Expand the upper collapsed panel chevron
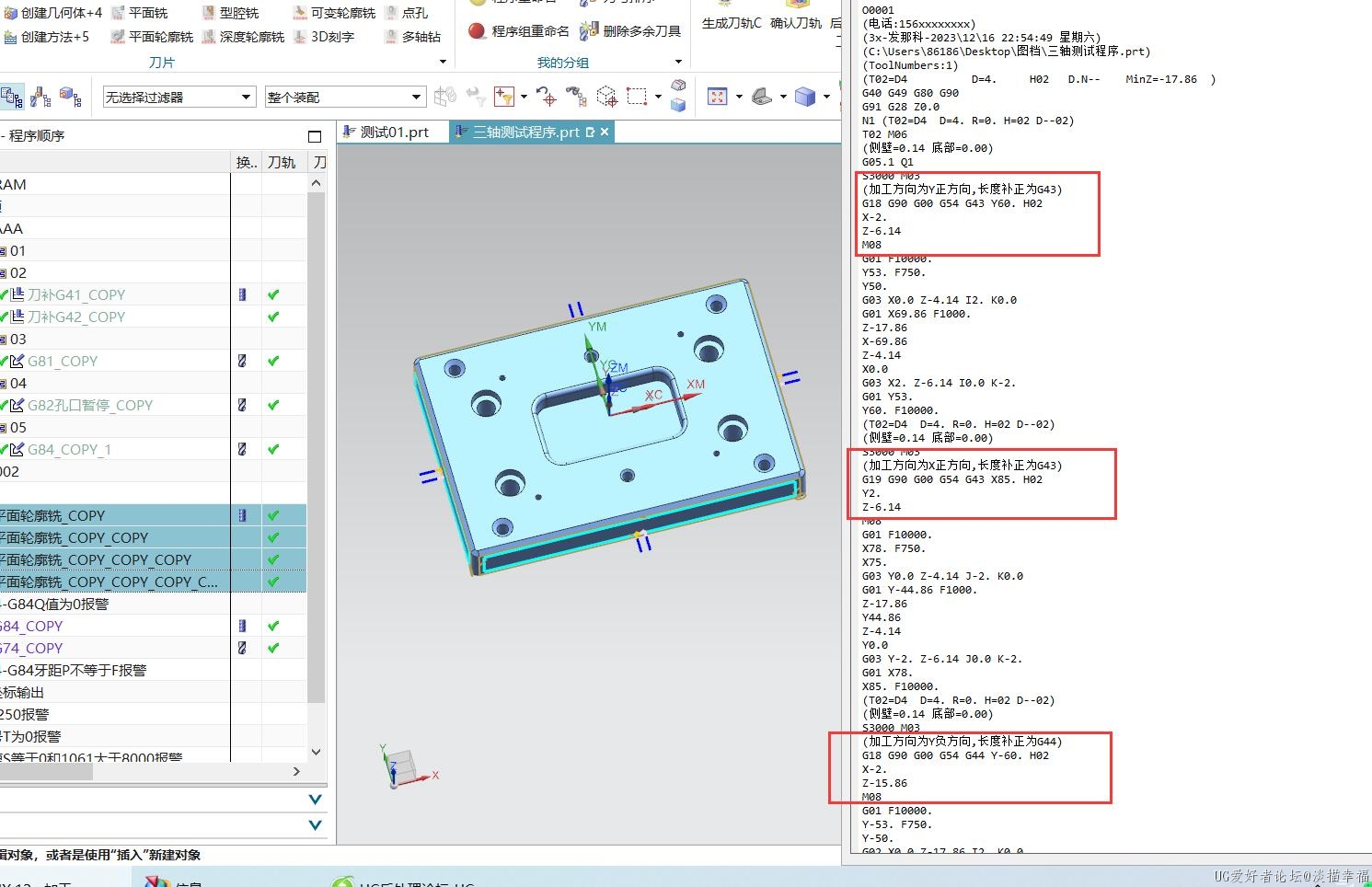 316,800
